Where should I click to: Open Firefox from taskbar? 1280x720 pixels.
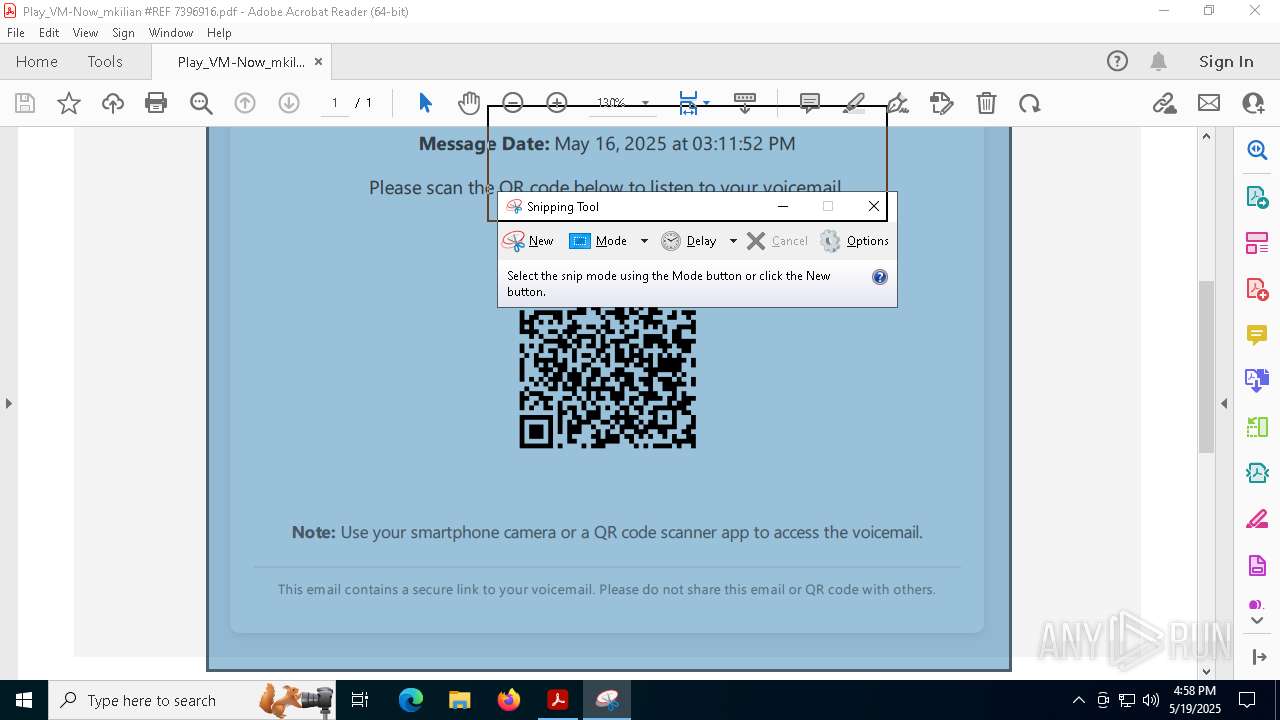pos(509,700)
